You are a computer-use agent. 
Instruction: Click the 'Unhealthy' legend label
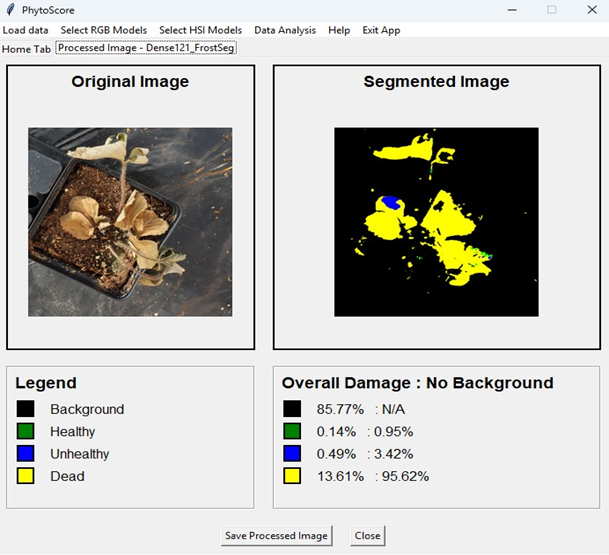80,454
